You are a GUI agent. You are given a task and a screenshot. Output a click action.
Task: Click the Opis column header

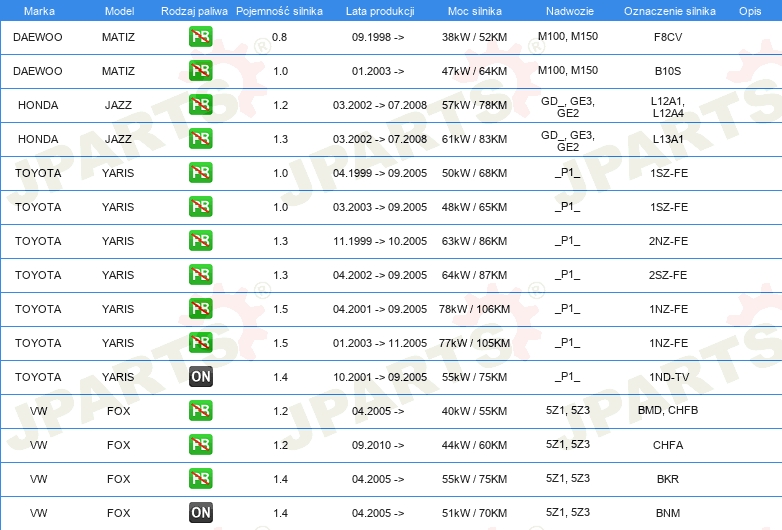click(750, 11)
